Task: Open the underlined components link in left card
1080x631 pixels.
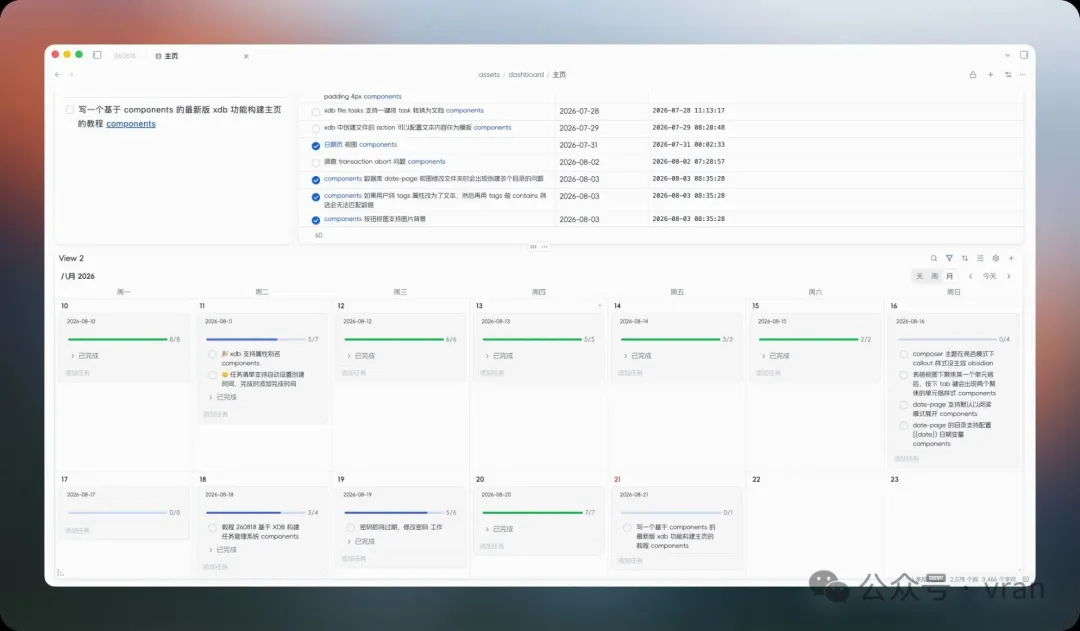Action: 131,124
